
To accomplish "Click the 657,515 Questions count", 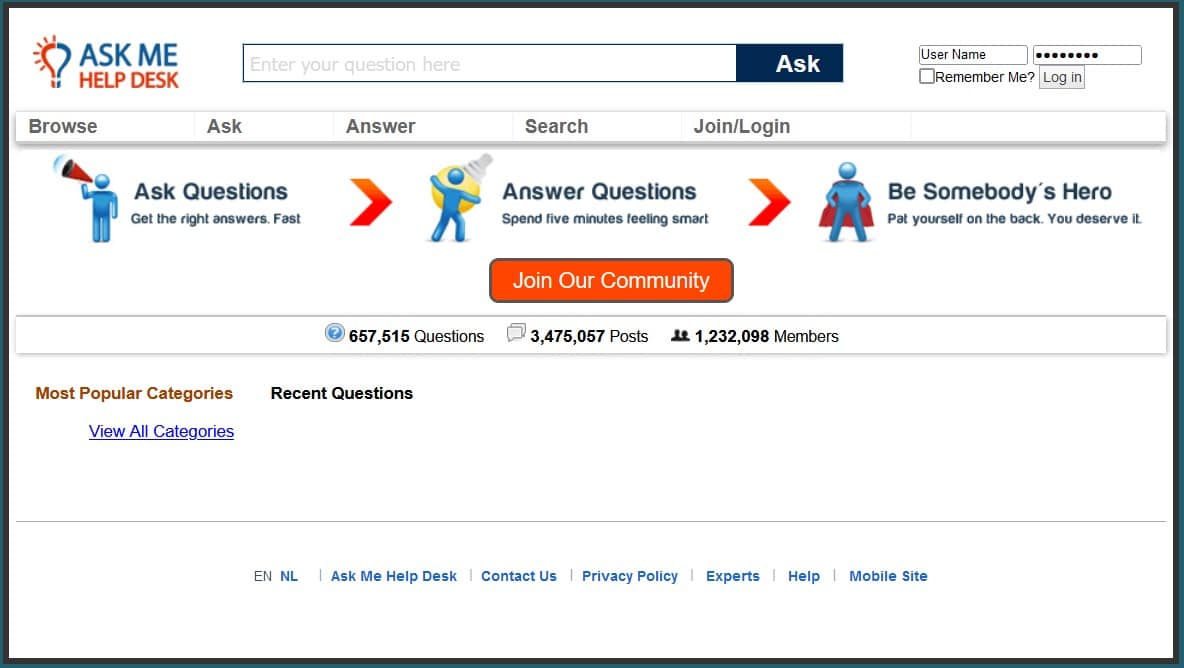I will click(416, 336).
